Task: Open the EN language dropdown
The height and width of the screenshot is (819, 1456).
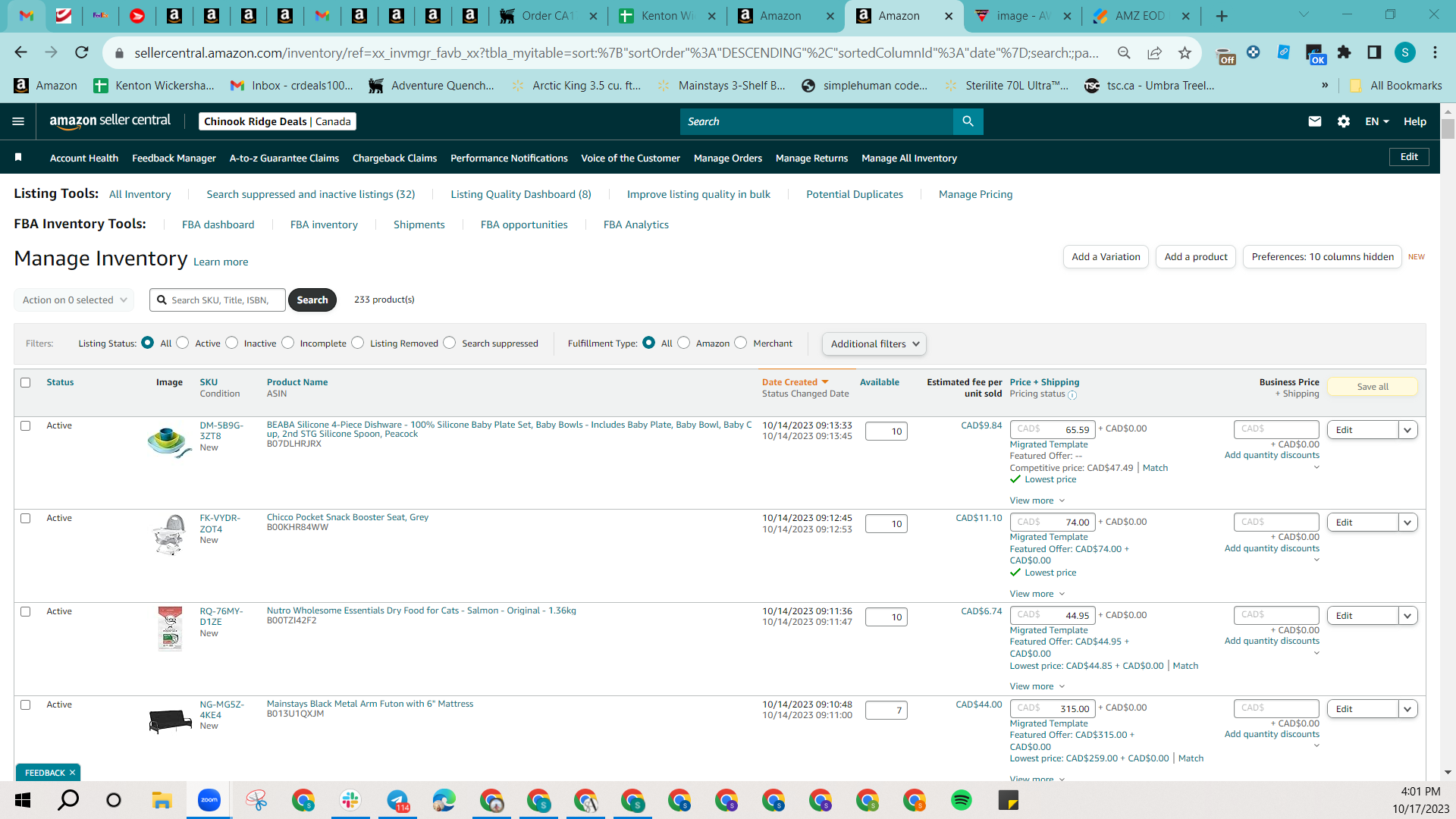Action: 1377,121
